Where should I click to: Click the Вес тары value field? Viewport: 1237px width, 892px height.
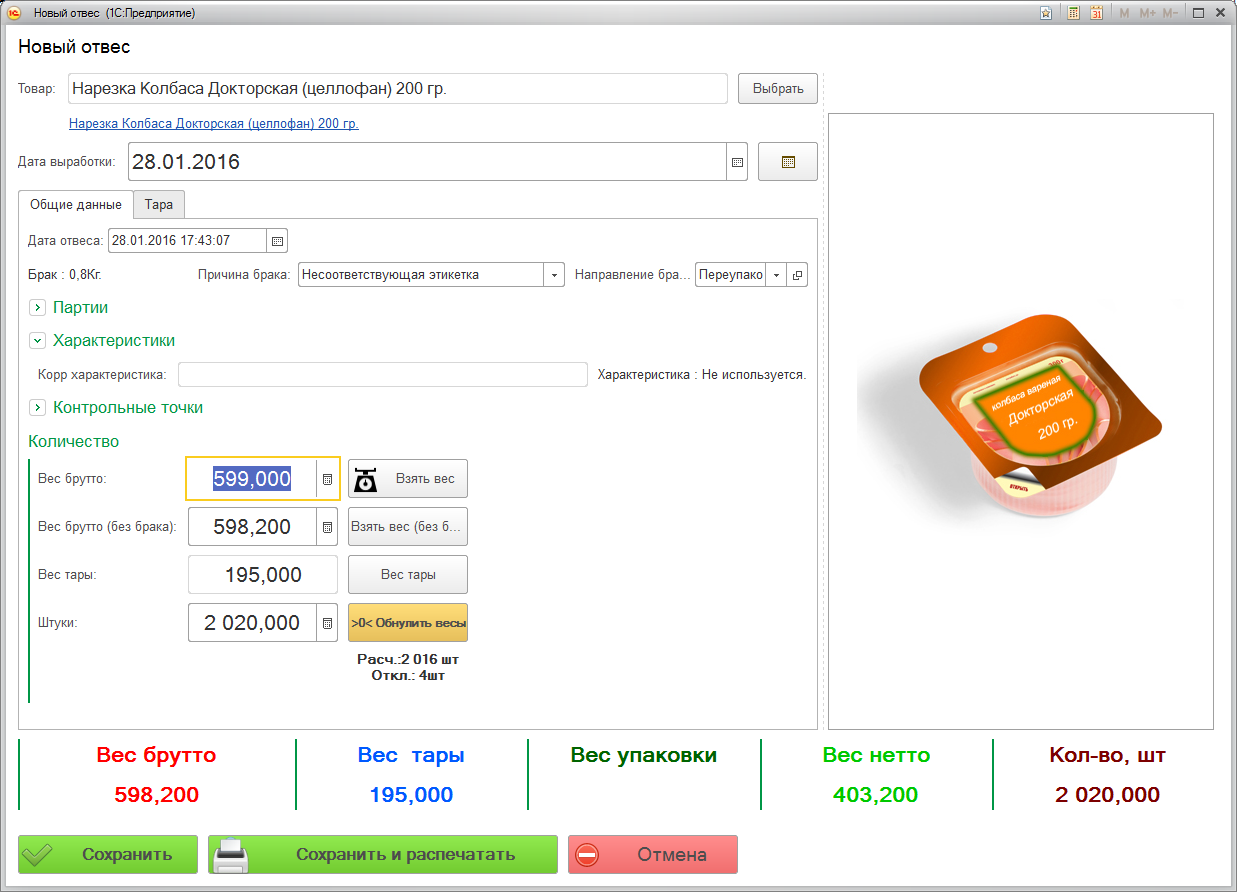[x=263, y=575]
